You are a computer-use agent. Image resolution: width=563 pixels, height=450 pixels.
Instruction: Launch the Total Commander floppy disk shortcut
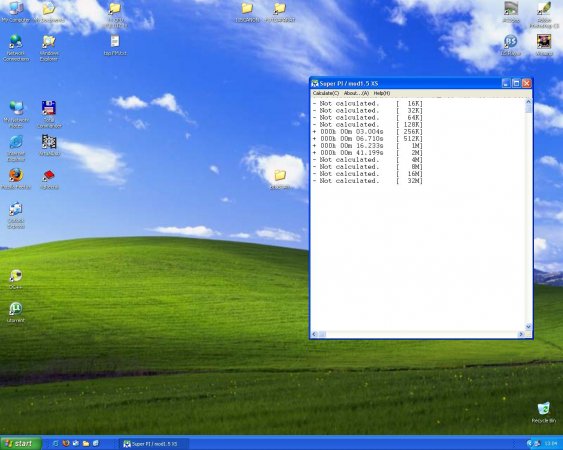coord(49,115)
